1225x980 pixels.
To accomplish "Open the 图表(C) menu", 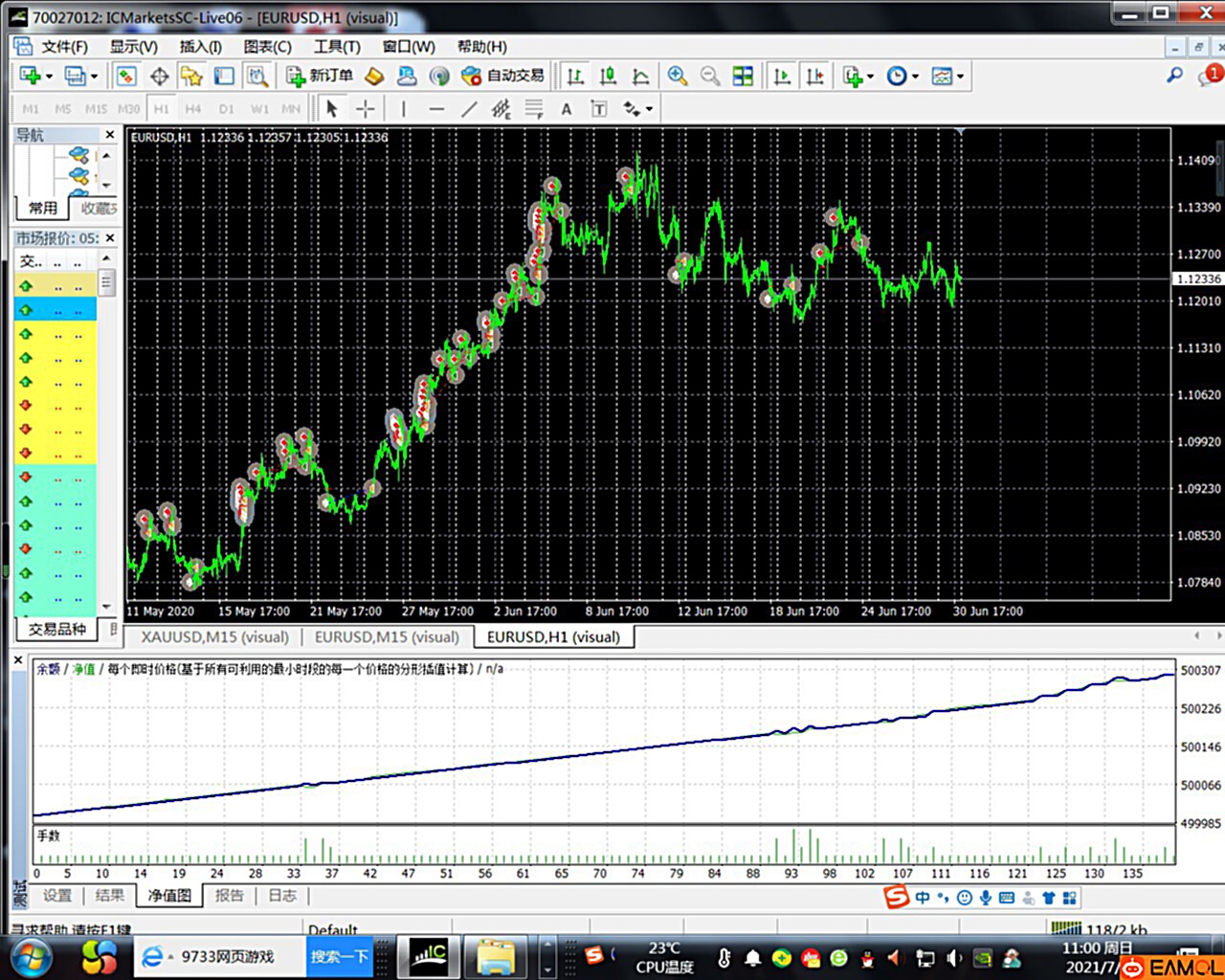I will tap(267, 46).
